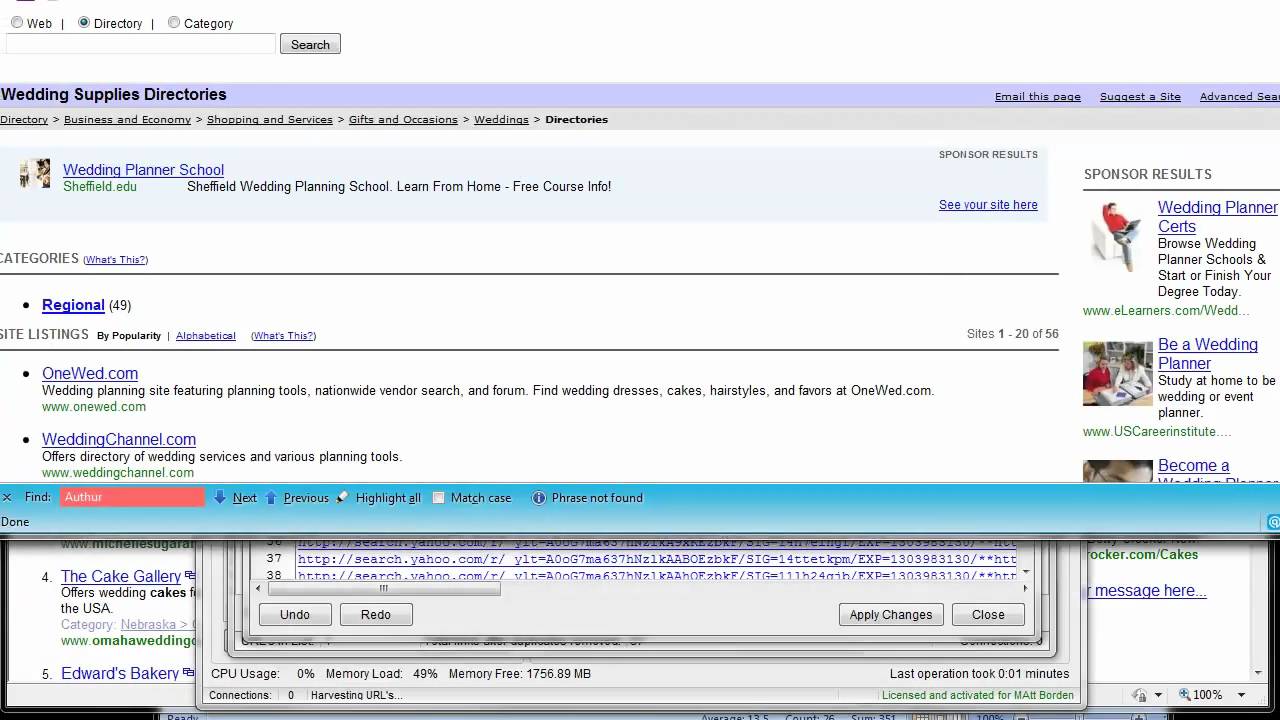
Task: Click www.USCareerinstitute.... sponsor URL
Action: point(1157,432)
